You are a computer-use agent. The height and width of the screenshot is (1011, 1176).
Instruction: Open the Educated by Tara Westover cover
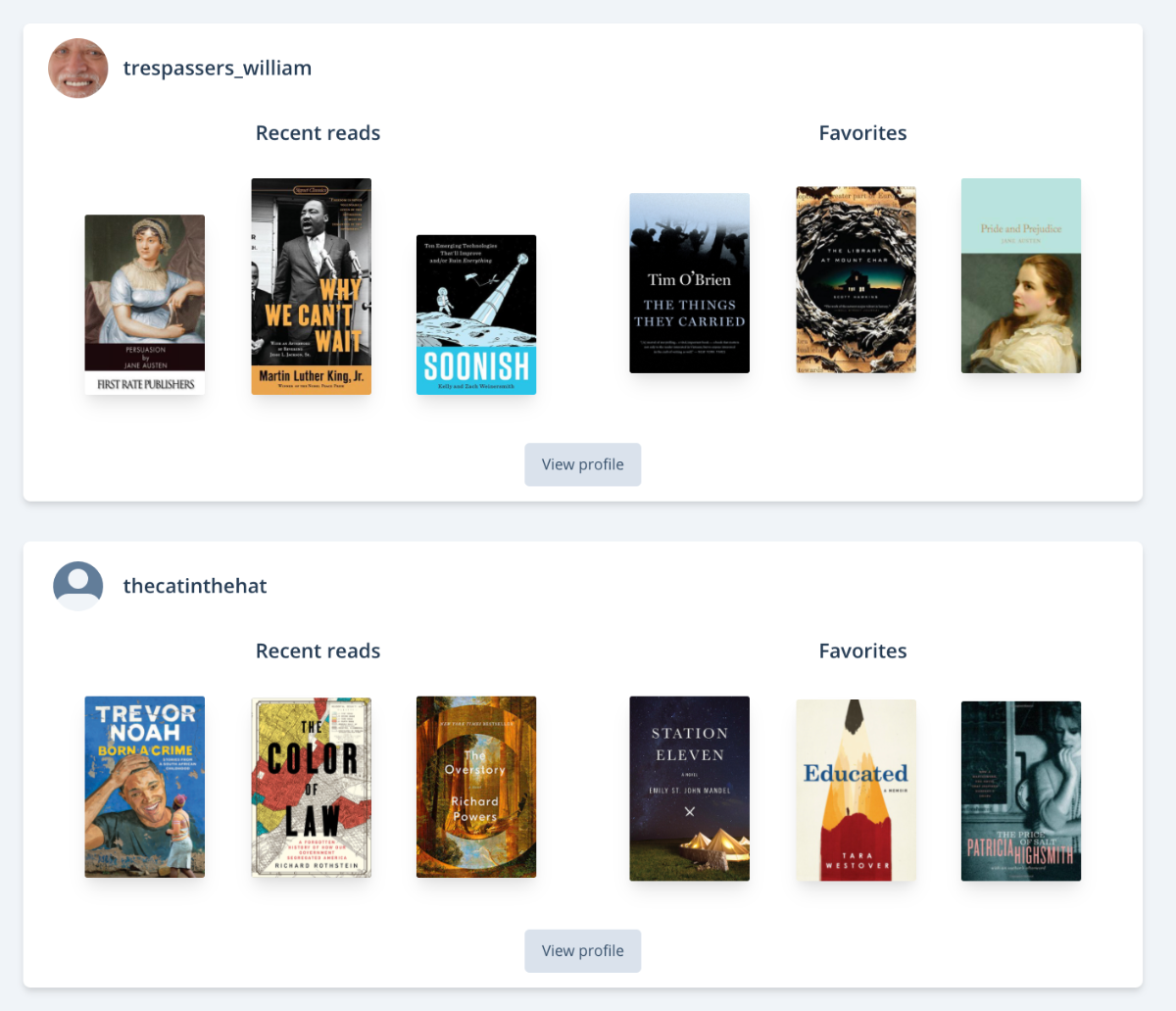pos(857,791)
